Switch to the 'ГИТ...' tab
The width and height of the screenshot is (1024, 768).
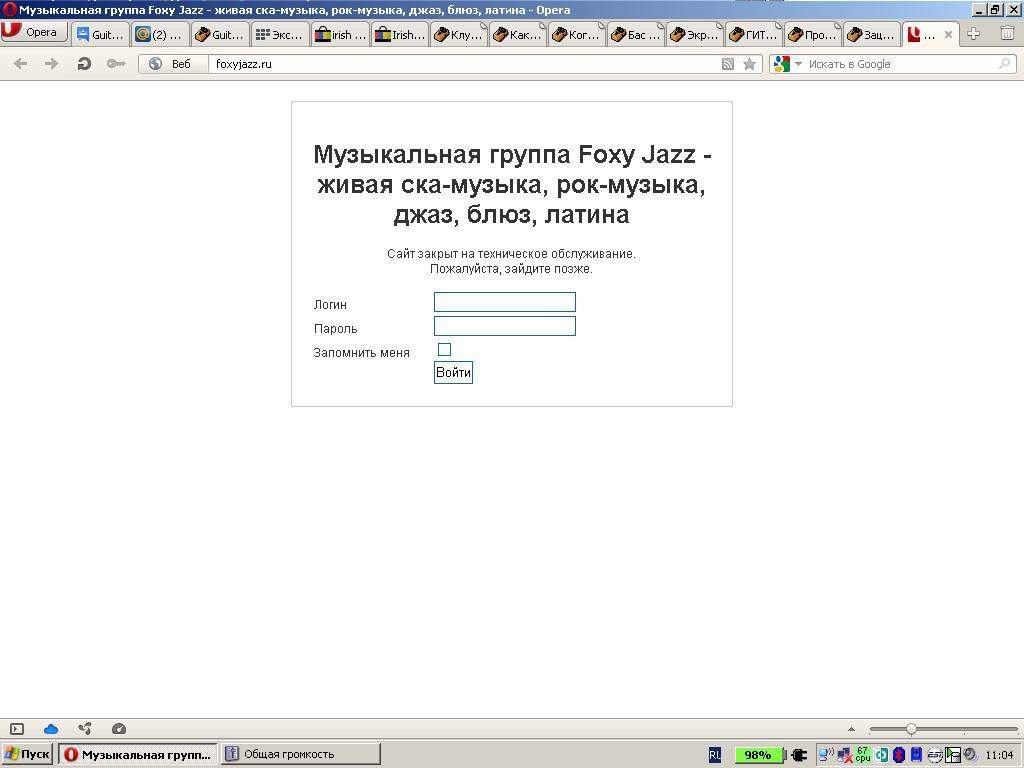pos(753,34)
